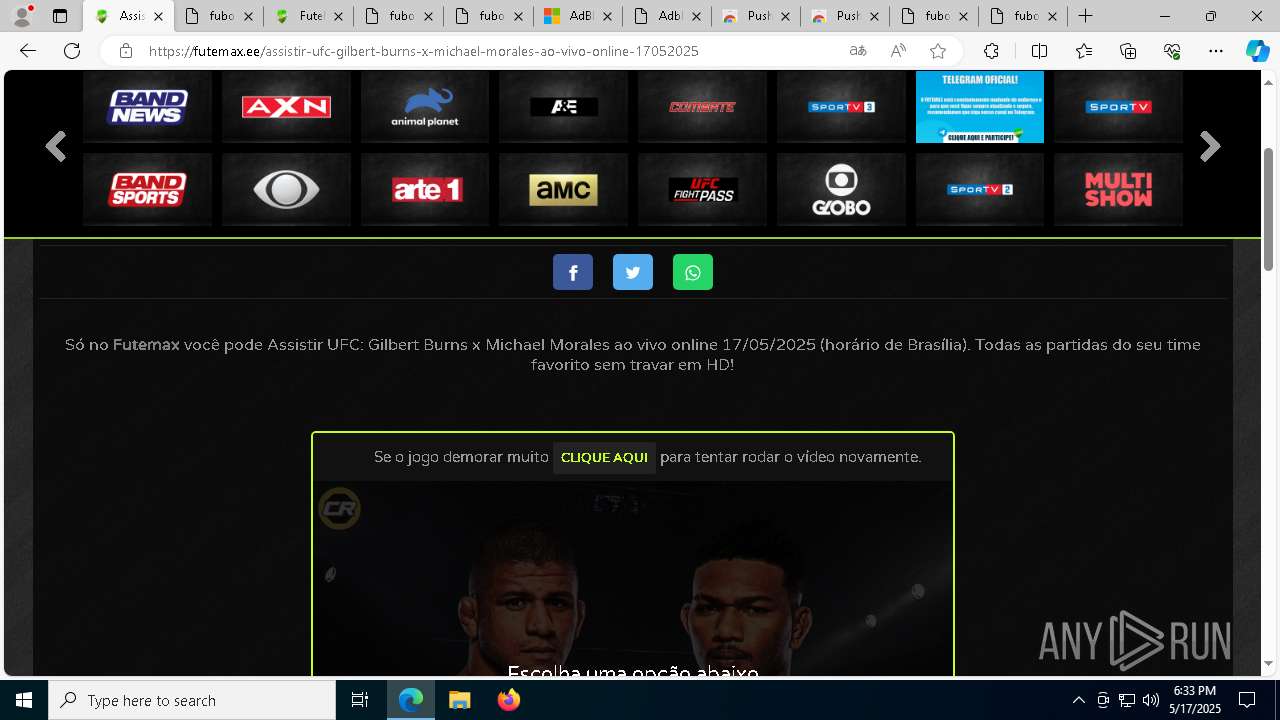The image size is (1280, 720).
Task: Select the AMC channel logo
Action: tap(564, 189)
